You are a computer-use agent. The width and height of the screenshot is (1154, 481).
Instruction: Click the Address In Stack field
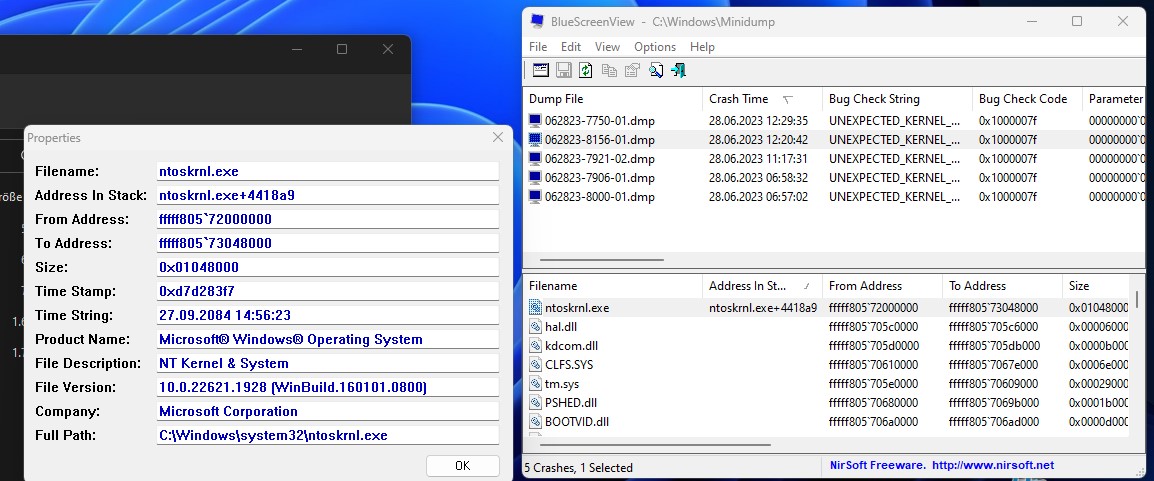coord(328,195)
